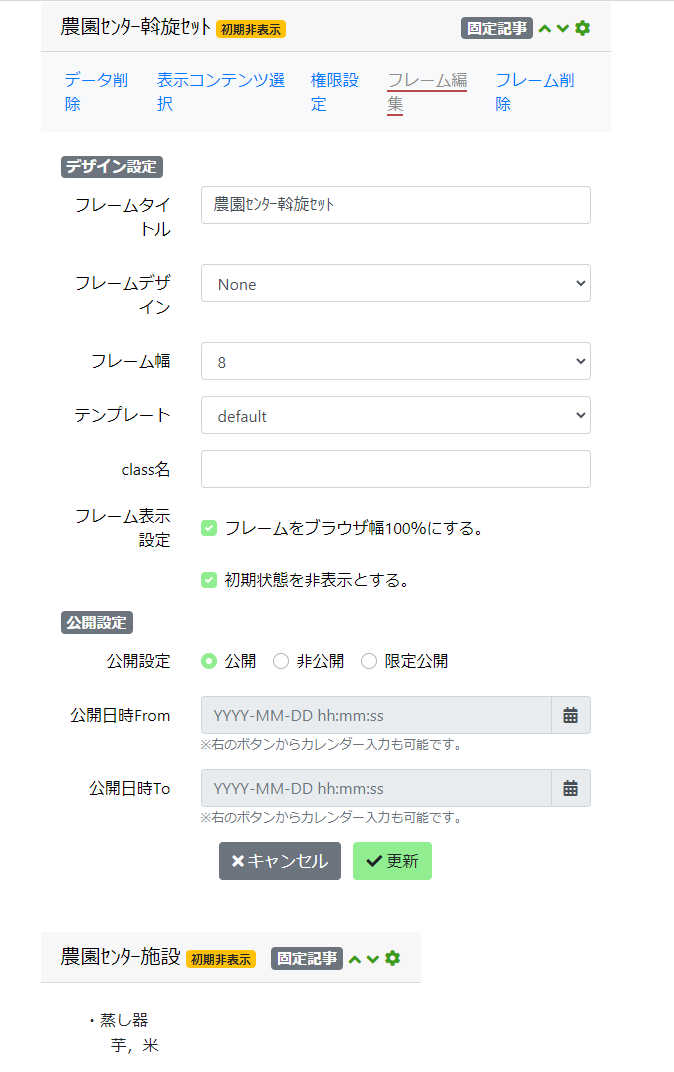Move 農園センター施設 frame down with arrow
The width and height of the screenshot is (674, 1072).
pos(373,959)
